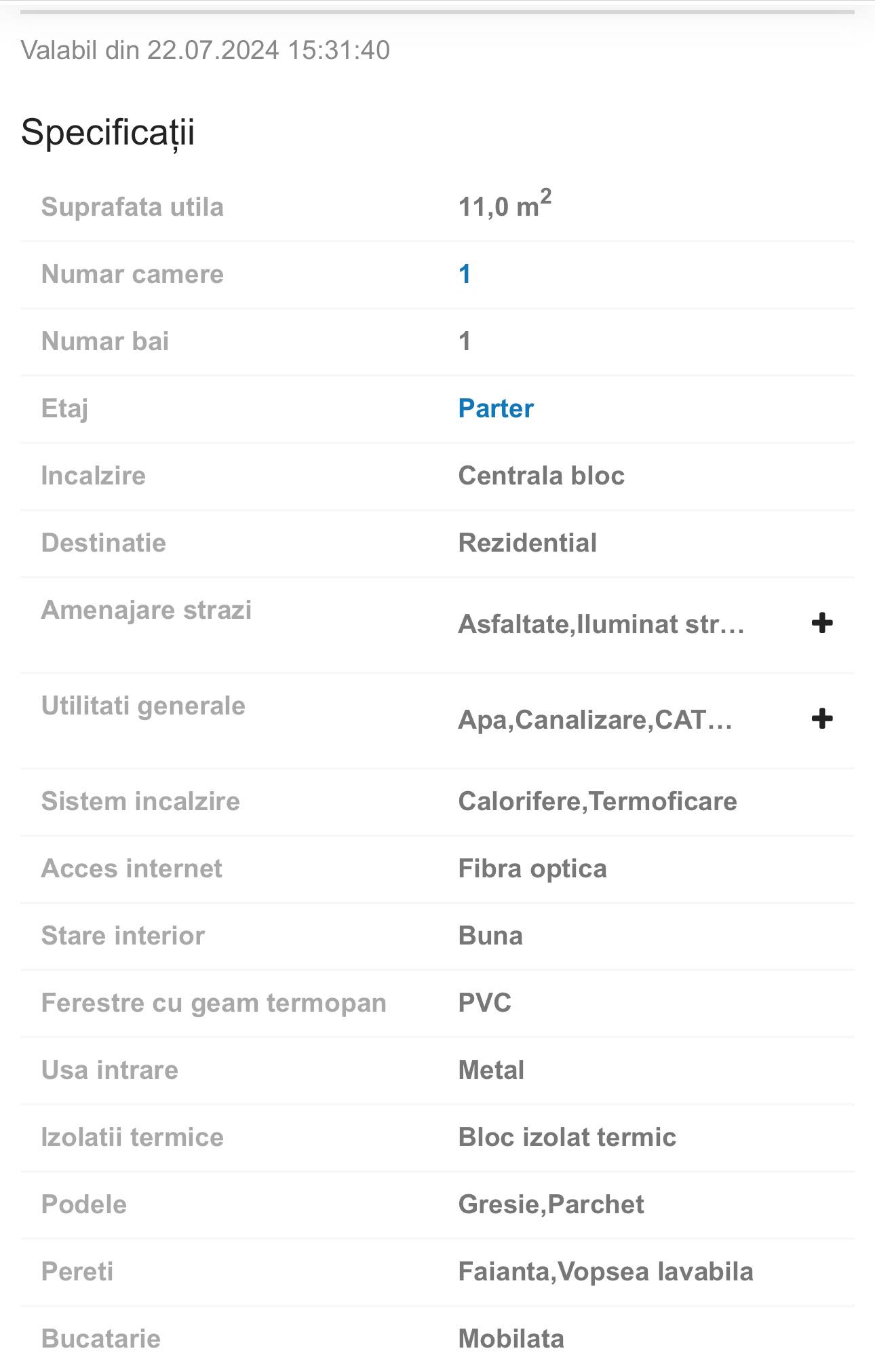Select the Calorifere,Termoficare value

click(598, 801)
